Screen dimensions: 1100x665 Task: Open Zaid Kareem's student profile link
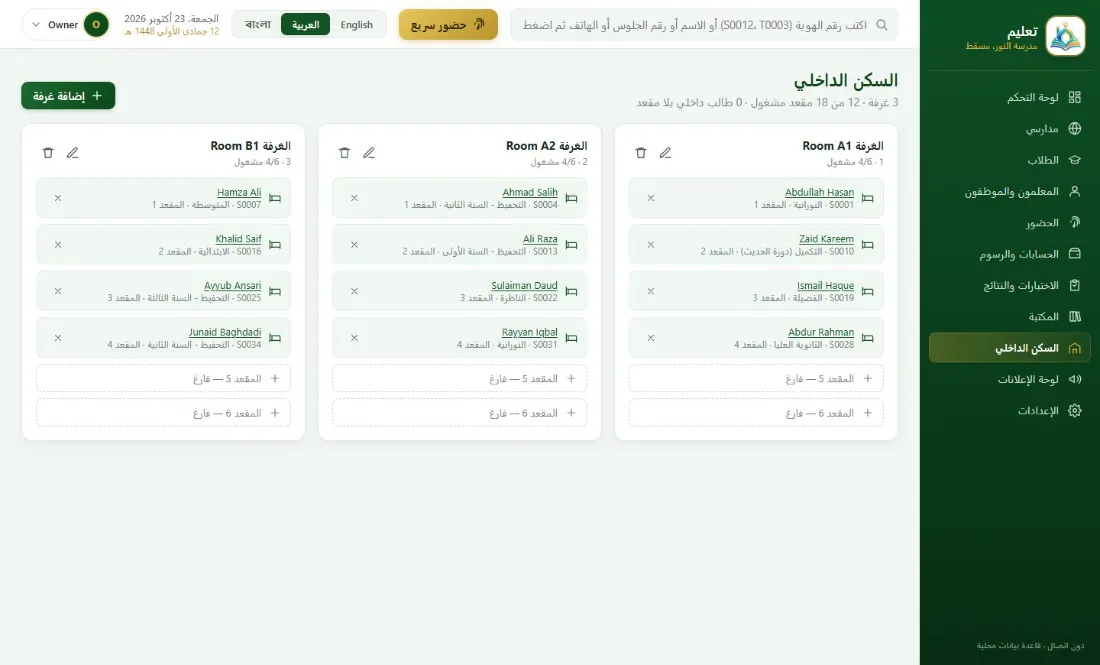tap(826, 239)
